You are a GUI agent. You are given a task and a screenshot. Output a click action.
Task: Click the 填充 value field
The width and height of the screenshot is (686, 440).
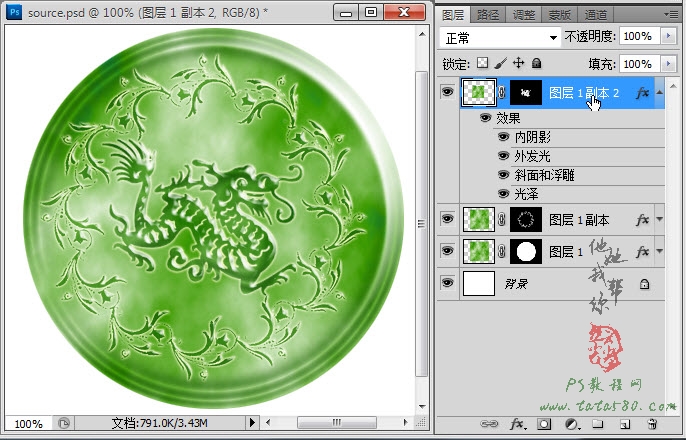(639, 64)
